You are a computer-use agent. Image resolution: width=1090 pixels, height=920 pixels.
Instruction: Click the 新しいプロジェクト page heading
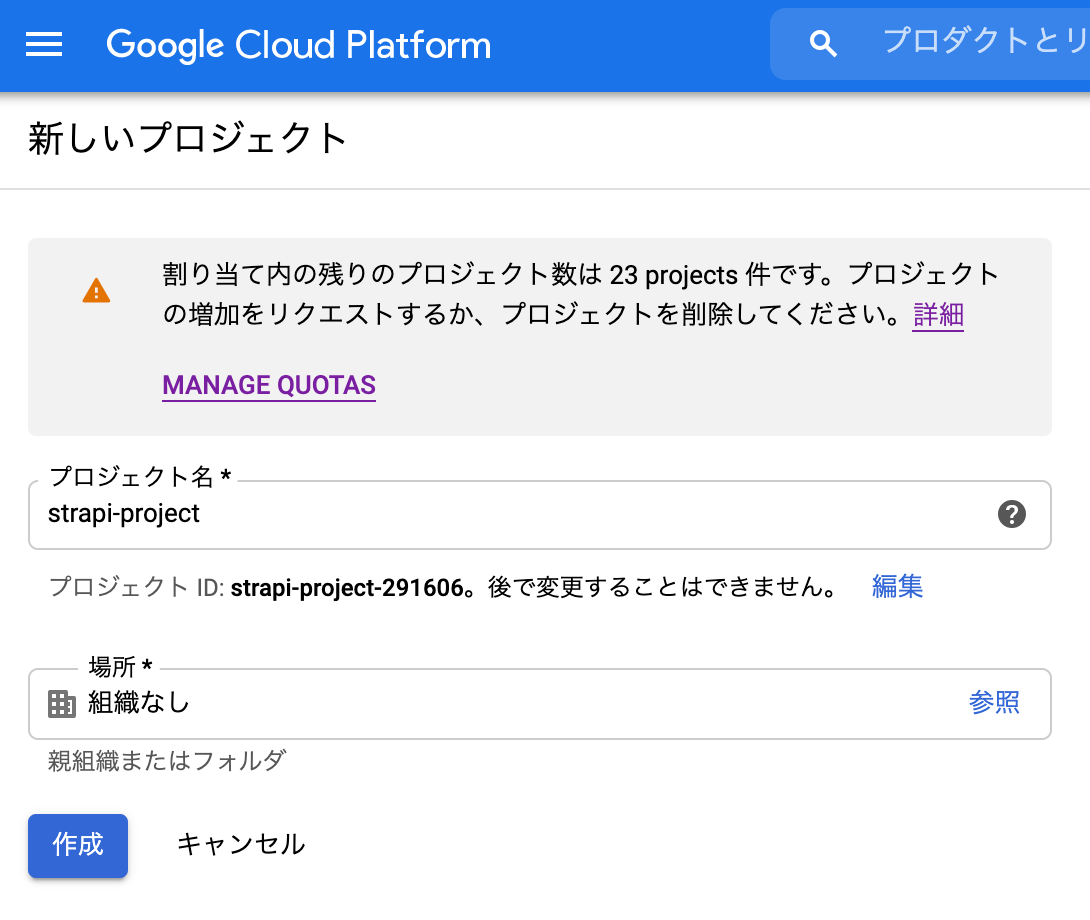188,138
